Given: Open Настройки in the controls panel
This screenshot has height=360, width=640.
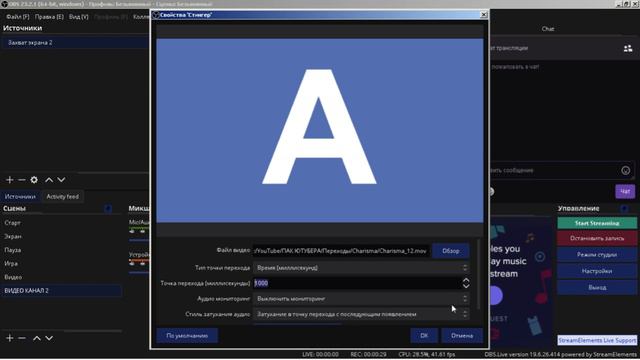Looking at the screenshot, I should click(597, 271).
